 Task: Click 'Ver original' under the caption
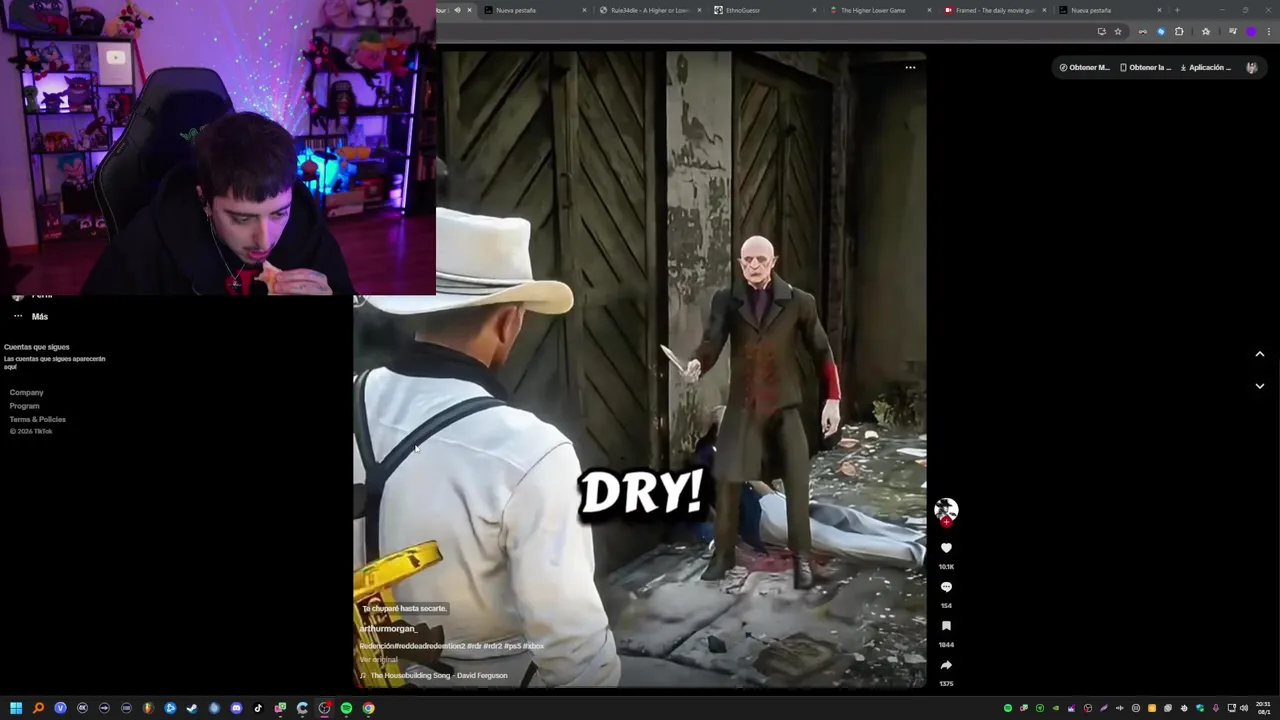click(378, 660)
